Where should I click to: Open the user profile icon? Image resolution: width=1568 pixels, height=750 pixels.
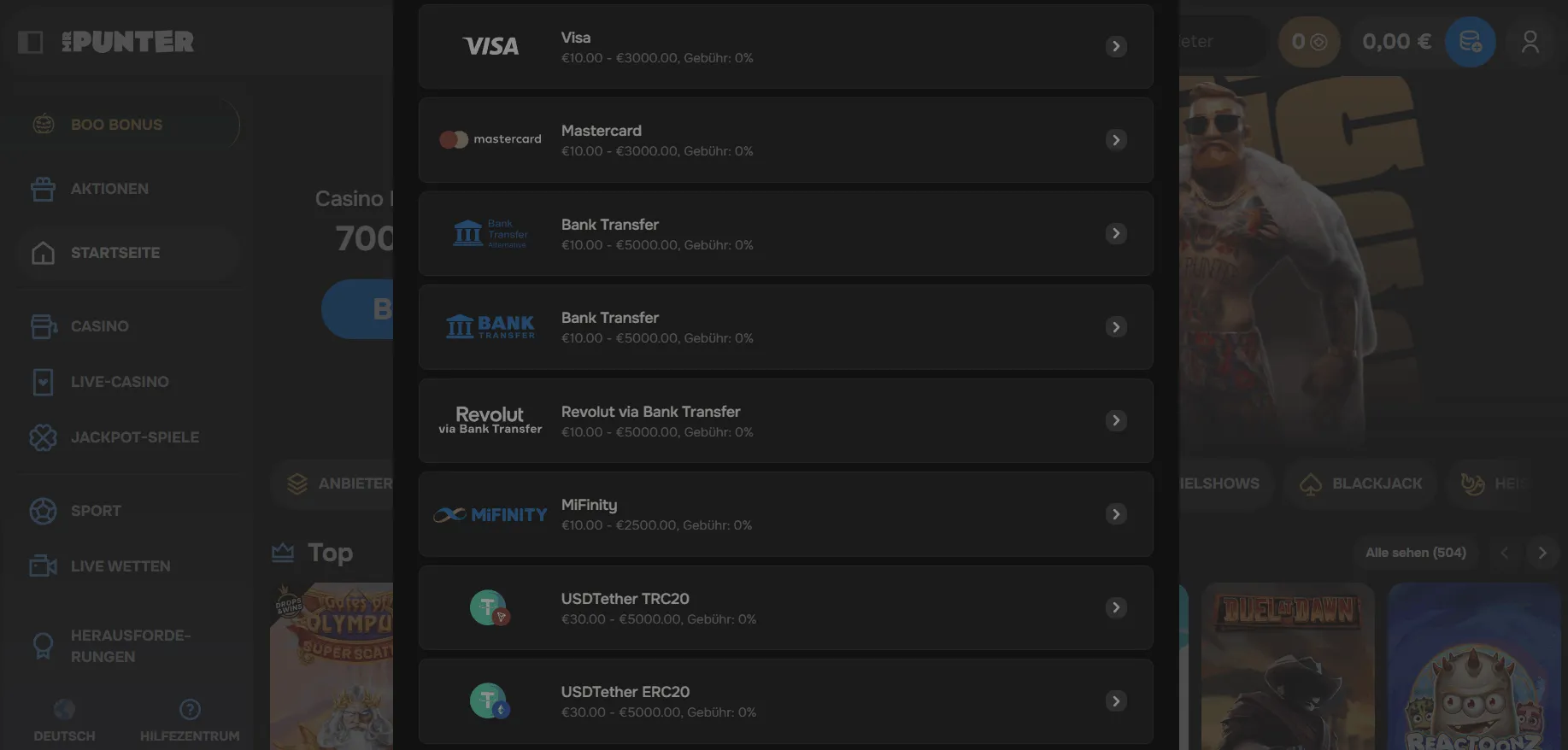coord(1530,42)
